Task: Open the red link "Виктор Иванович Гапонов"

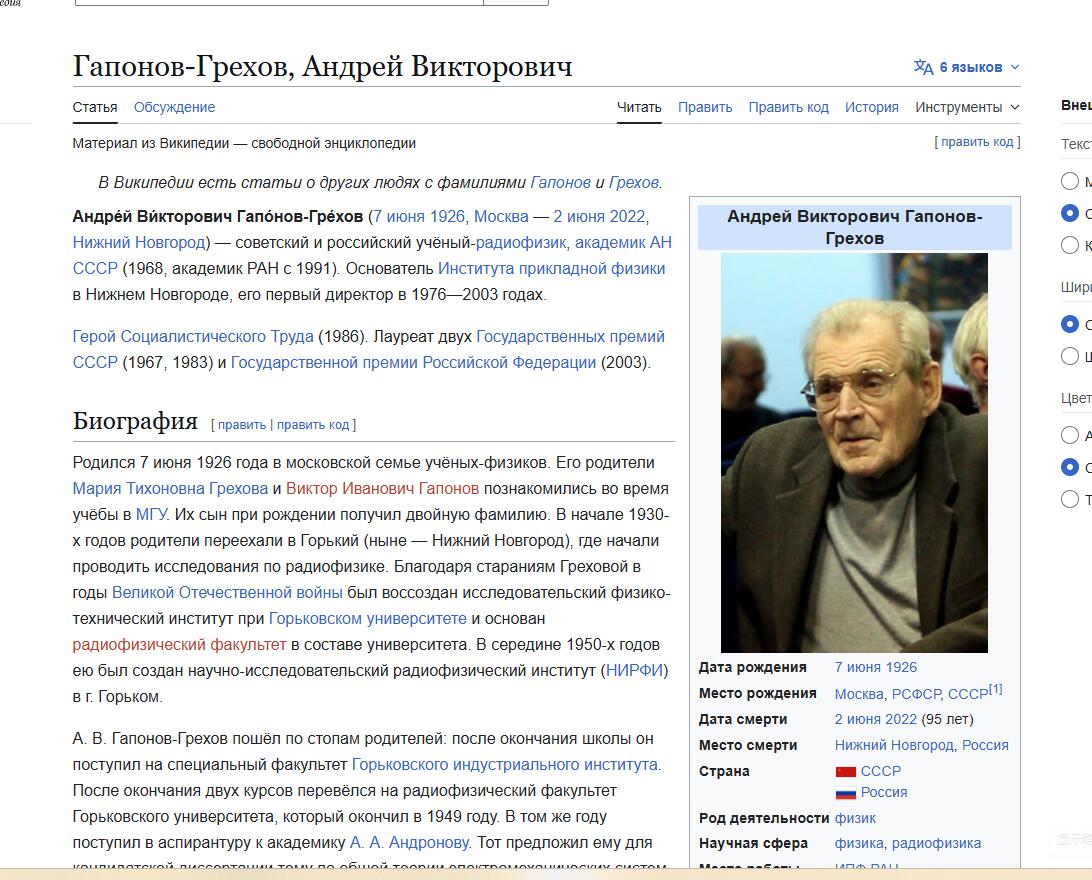Action: tap(382, 488)
